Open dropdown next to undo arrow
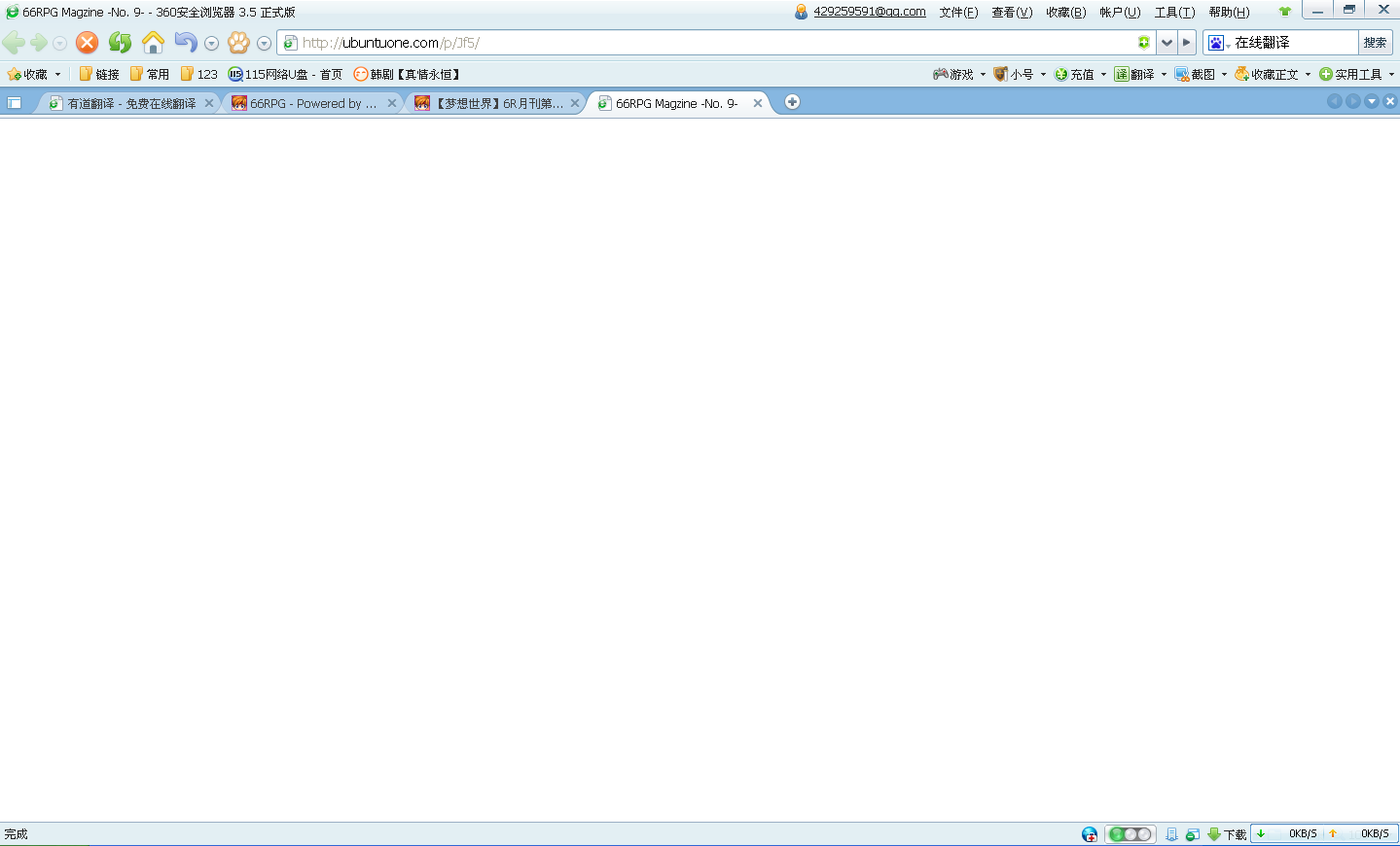 [x=211, y=44]
